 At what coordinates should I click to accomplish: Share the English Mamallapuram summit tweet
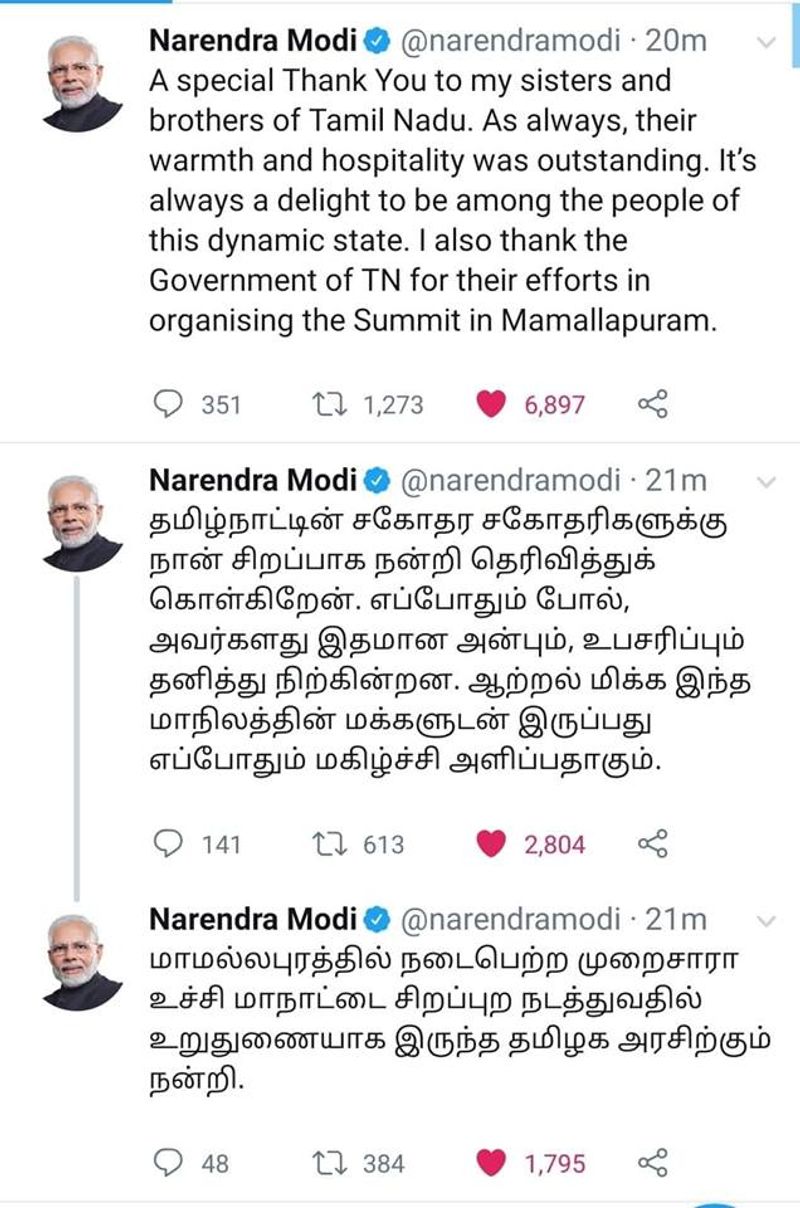click(x=652, y=404)
